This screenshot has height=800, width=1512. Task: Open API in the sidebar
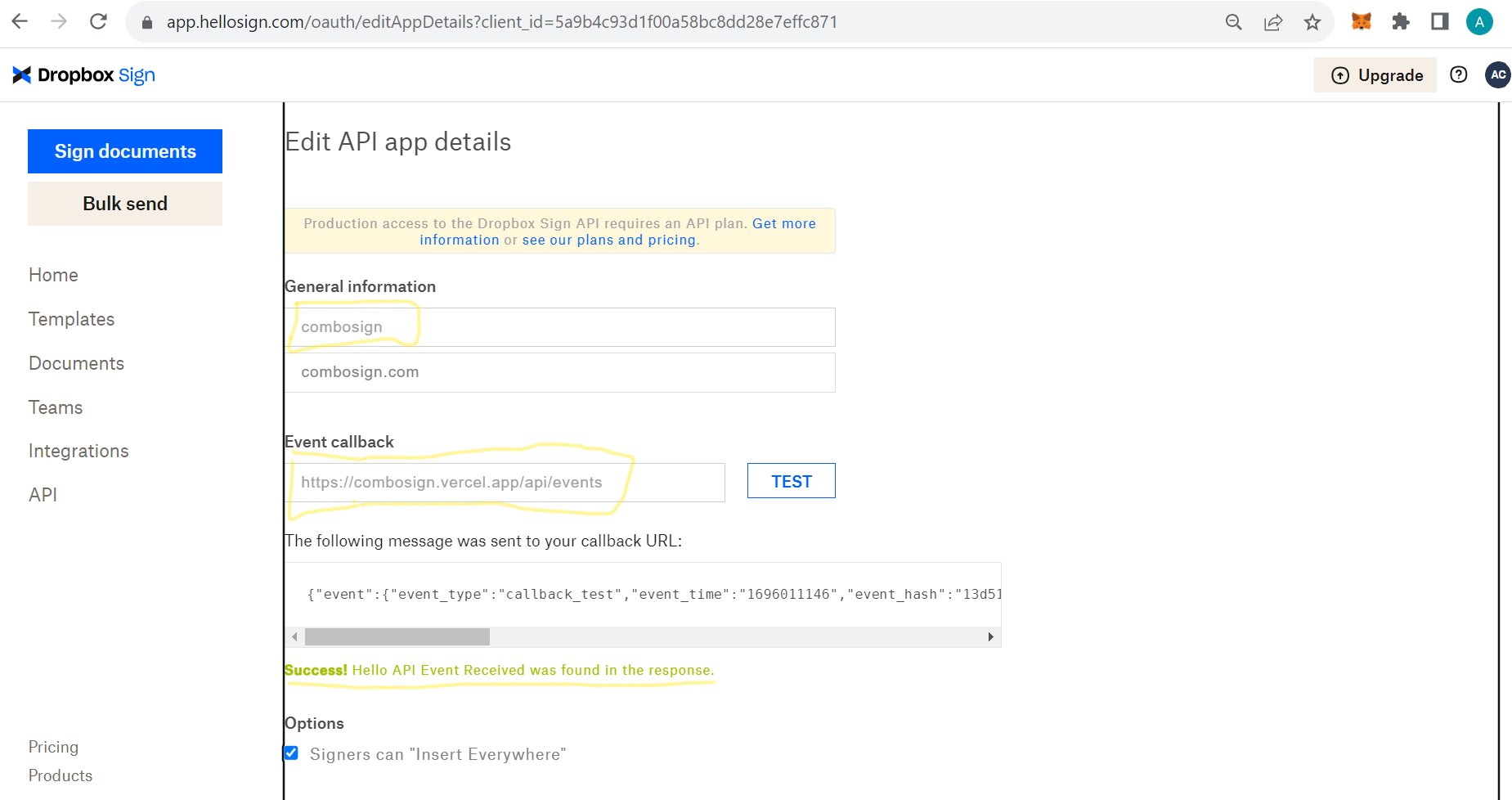coord(43,495)
